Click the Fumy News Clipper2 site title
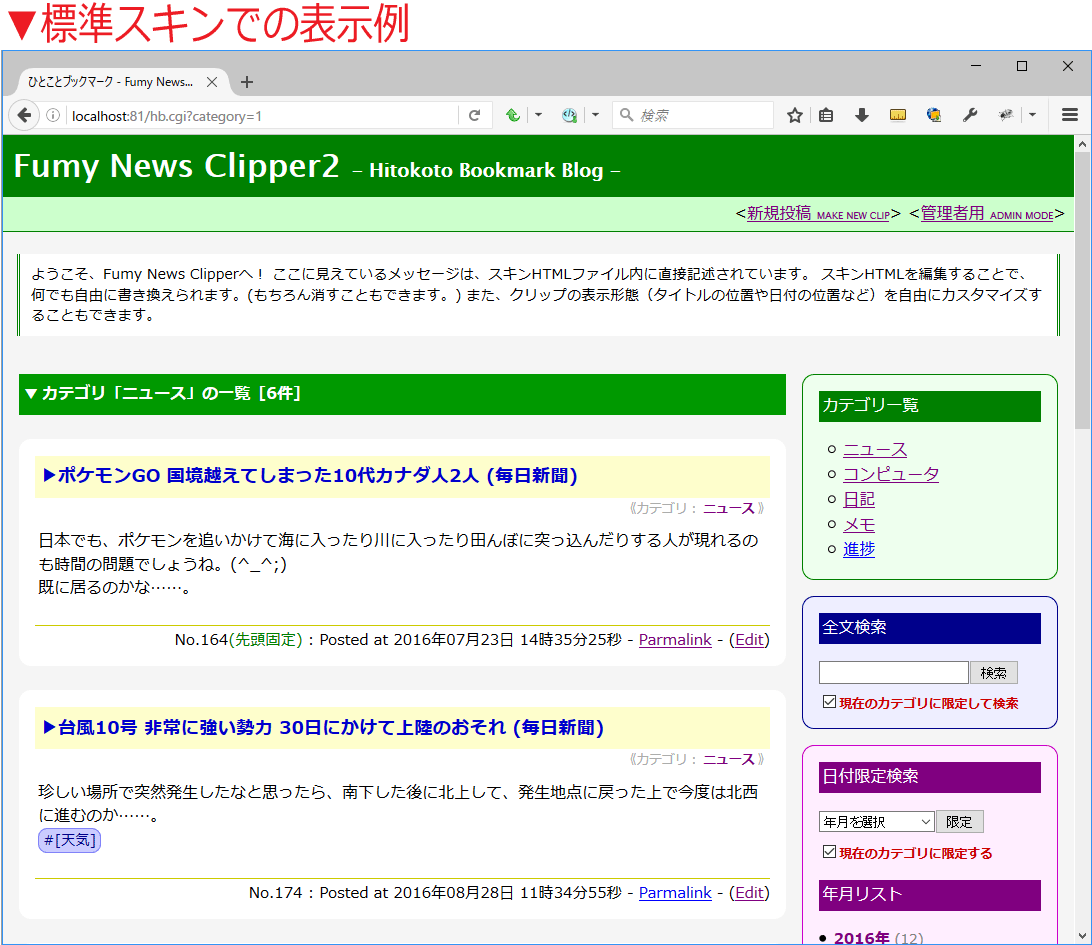1092x945 pixels. [x=176, y=166]
